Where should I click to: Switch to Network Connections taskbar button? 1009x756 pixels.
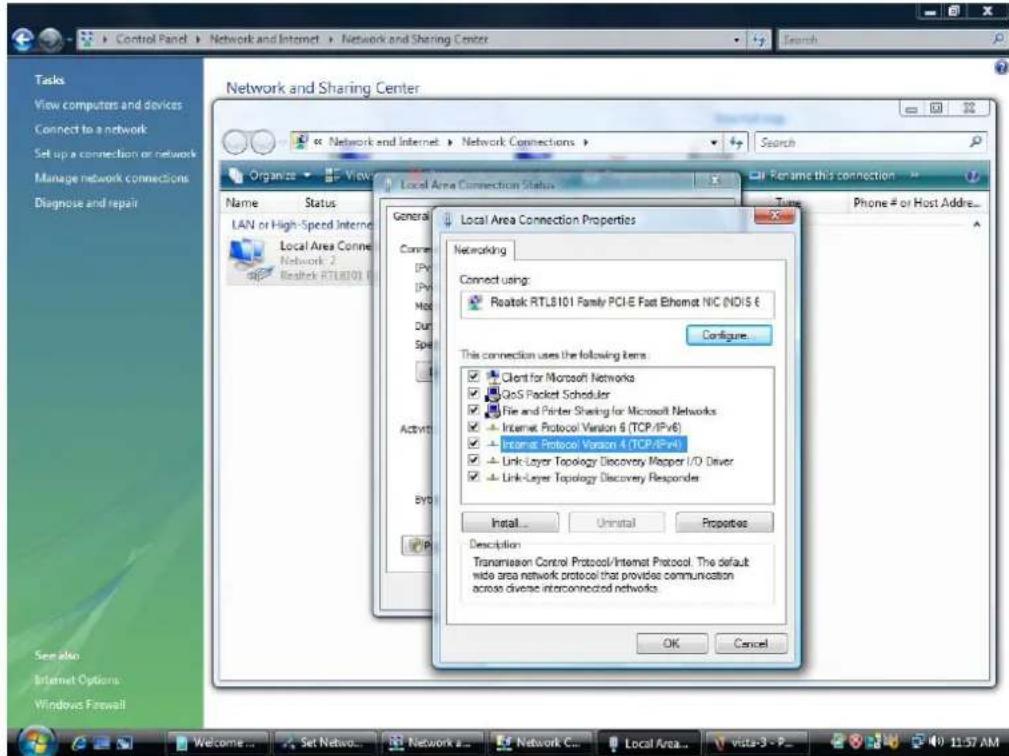pos(541,742)
